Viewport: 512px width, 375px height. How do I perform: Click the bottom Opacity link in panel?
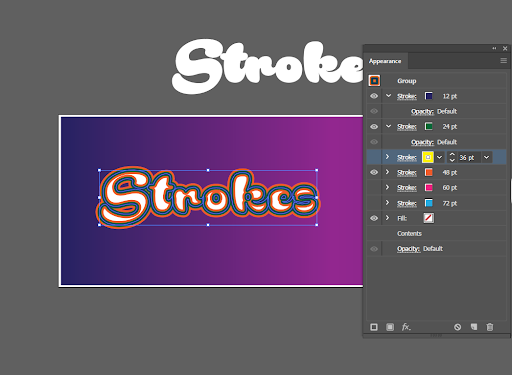coord(408,249)
